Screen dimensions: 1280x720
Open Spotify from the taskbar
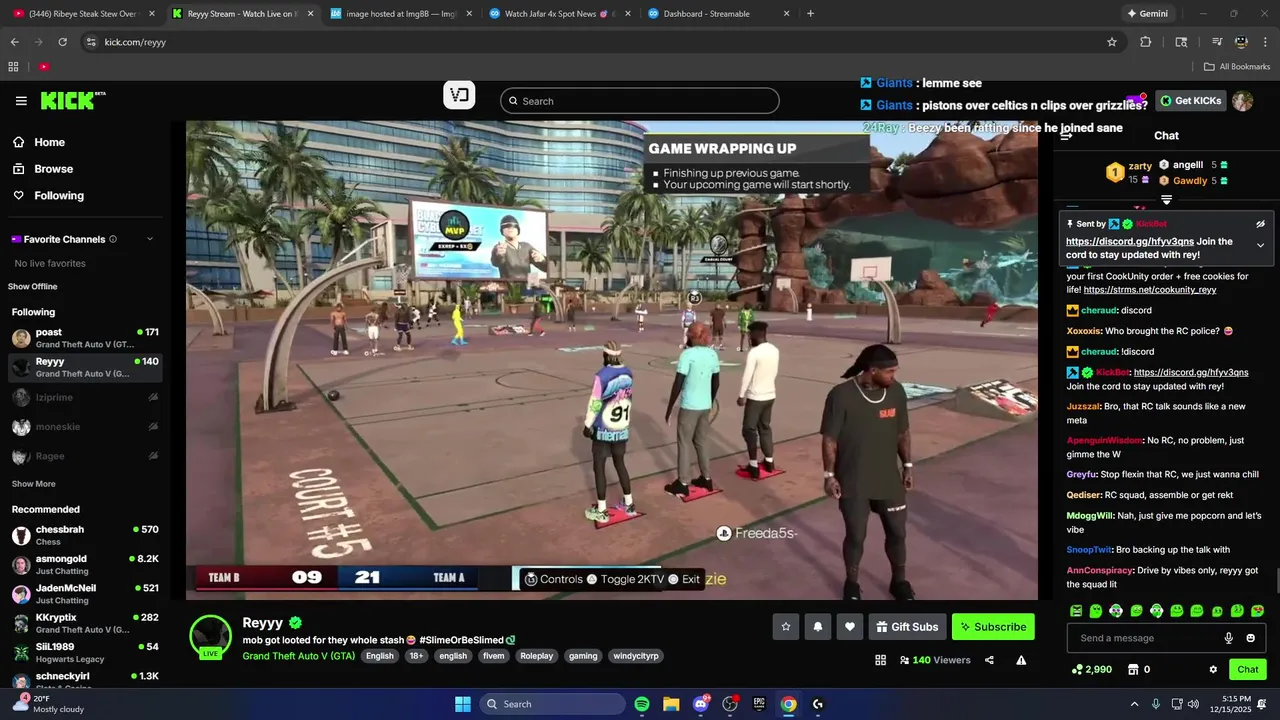[642, 704]
